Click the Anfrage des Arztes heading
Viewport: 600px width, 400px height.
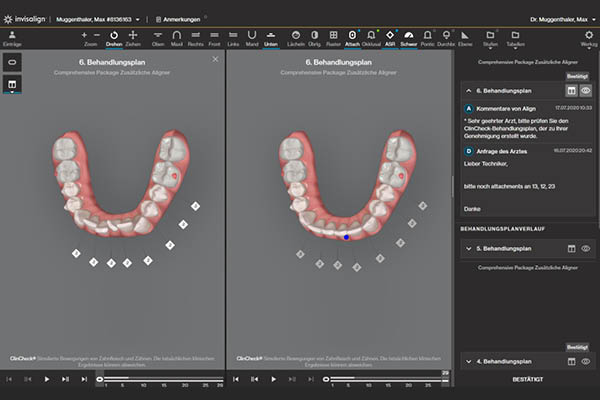pos(501,152)
